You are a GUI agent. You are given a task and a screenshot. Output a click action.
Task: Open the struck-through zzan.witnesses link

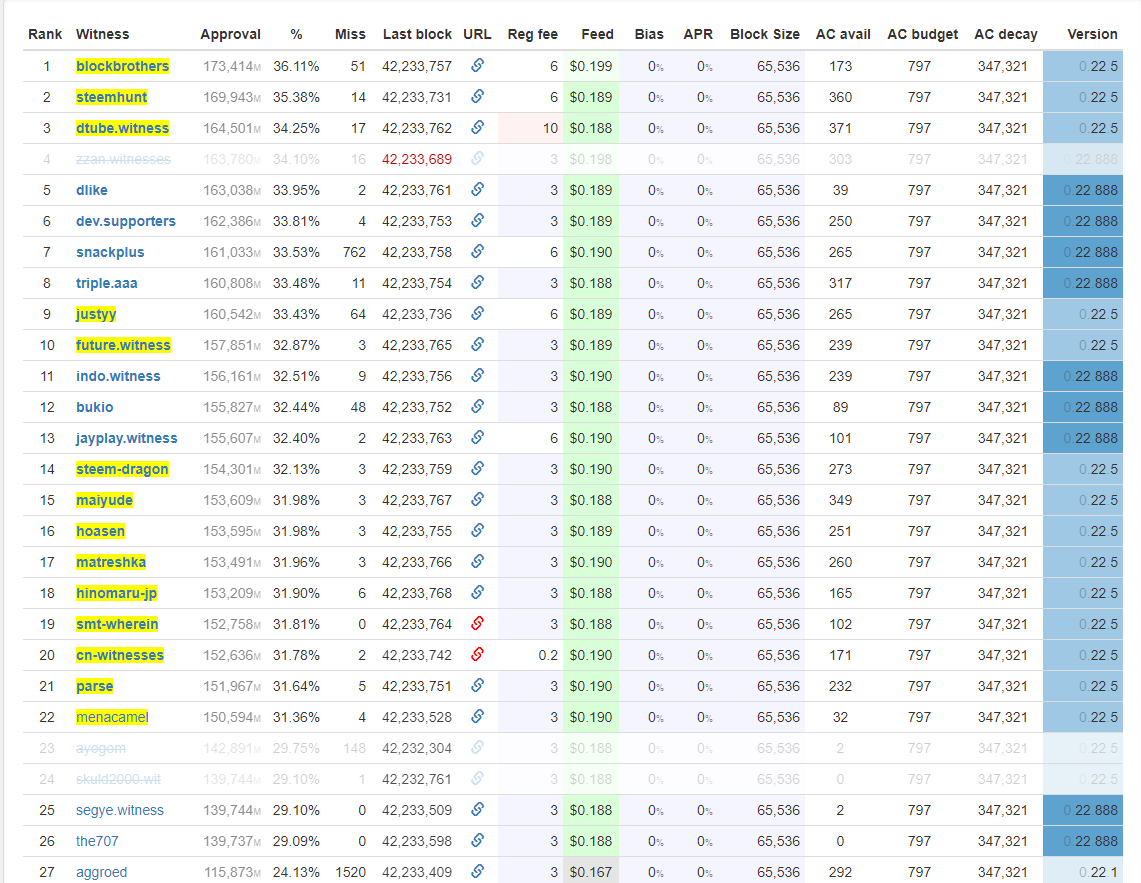123,159
